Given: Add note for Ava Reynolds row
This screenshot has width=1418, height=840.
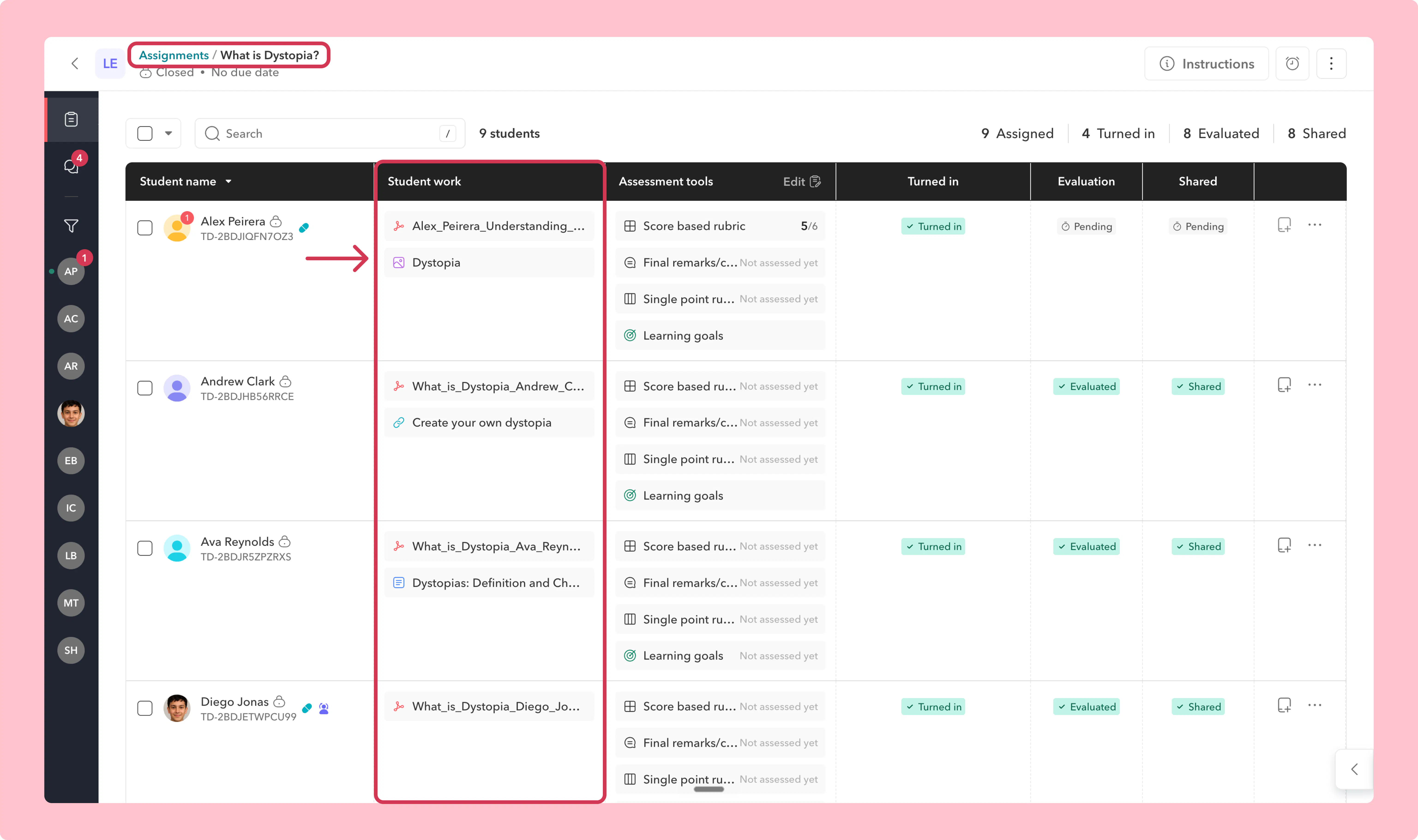Looking at the screenshot, I should (1284, 545).
